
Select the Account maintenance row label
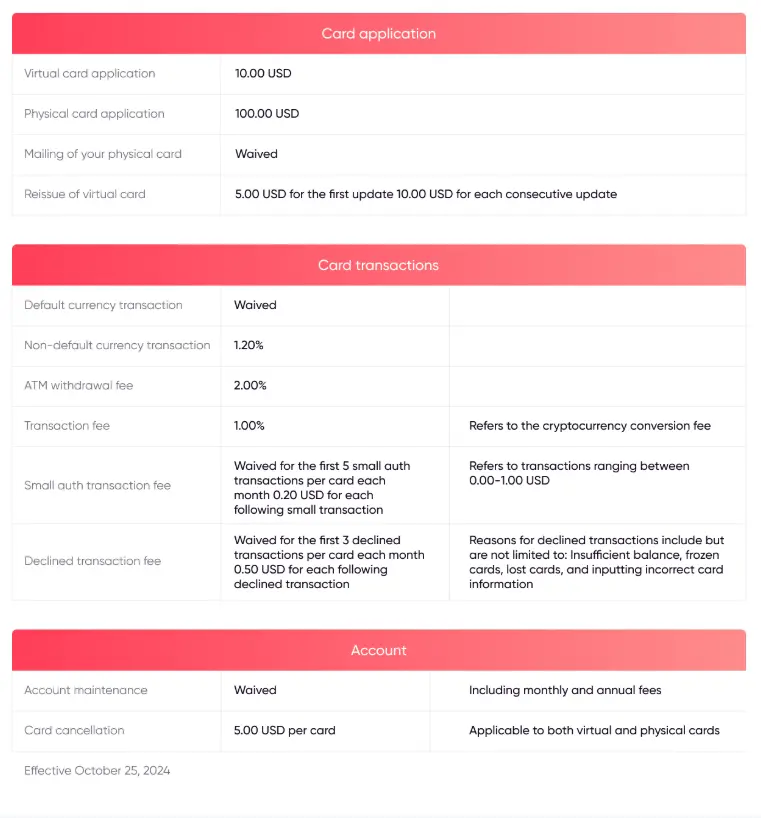point(86,690)
